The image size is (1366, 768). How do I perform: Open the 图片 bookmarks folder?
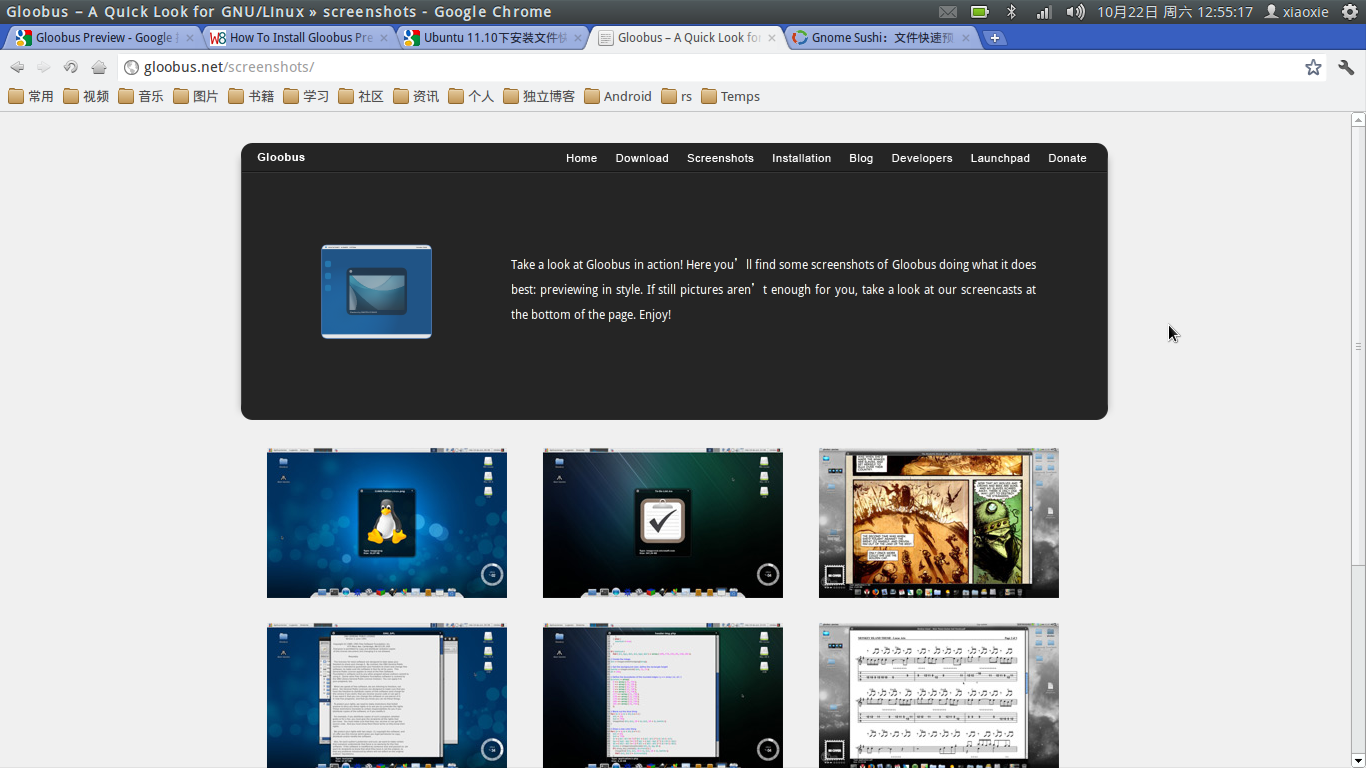click(x=196, y=96)
